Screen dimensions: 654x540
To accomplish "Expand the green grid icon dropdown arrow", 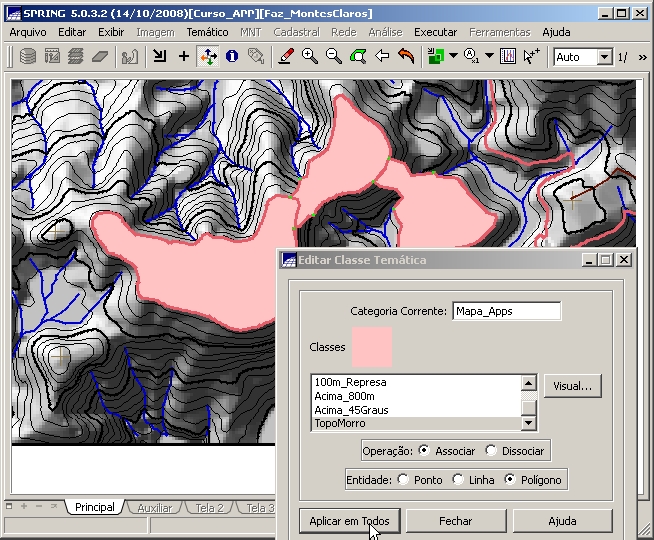I will click(x=453, y=57).
